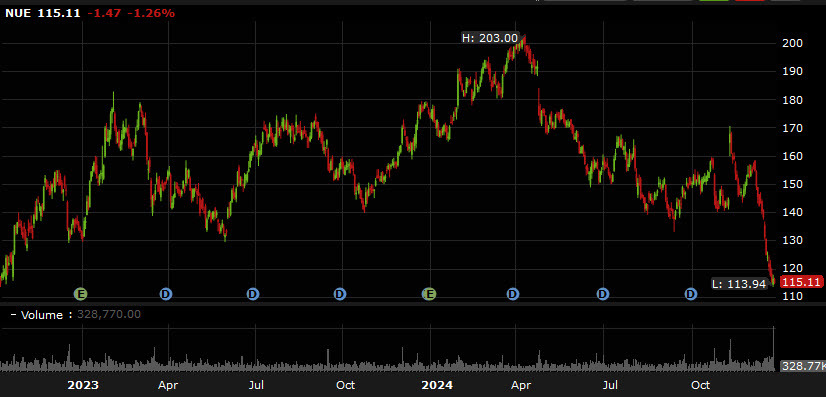This screenshot has width=826, height=397.
Task: Click the earnings E marker near 2023
Action: point(81,294)
